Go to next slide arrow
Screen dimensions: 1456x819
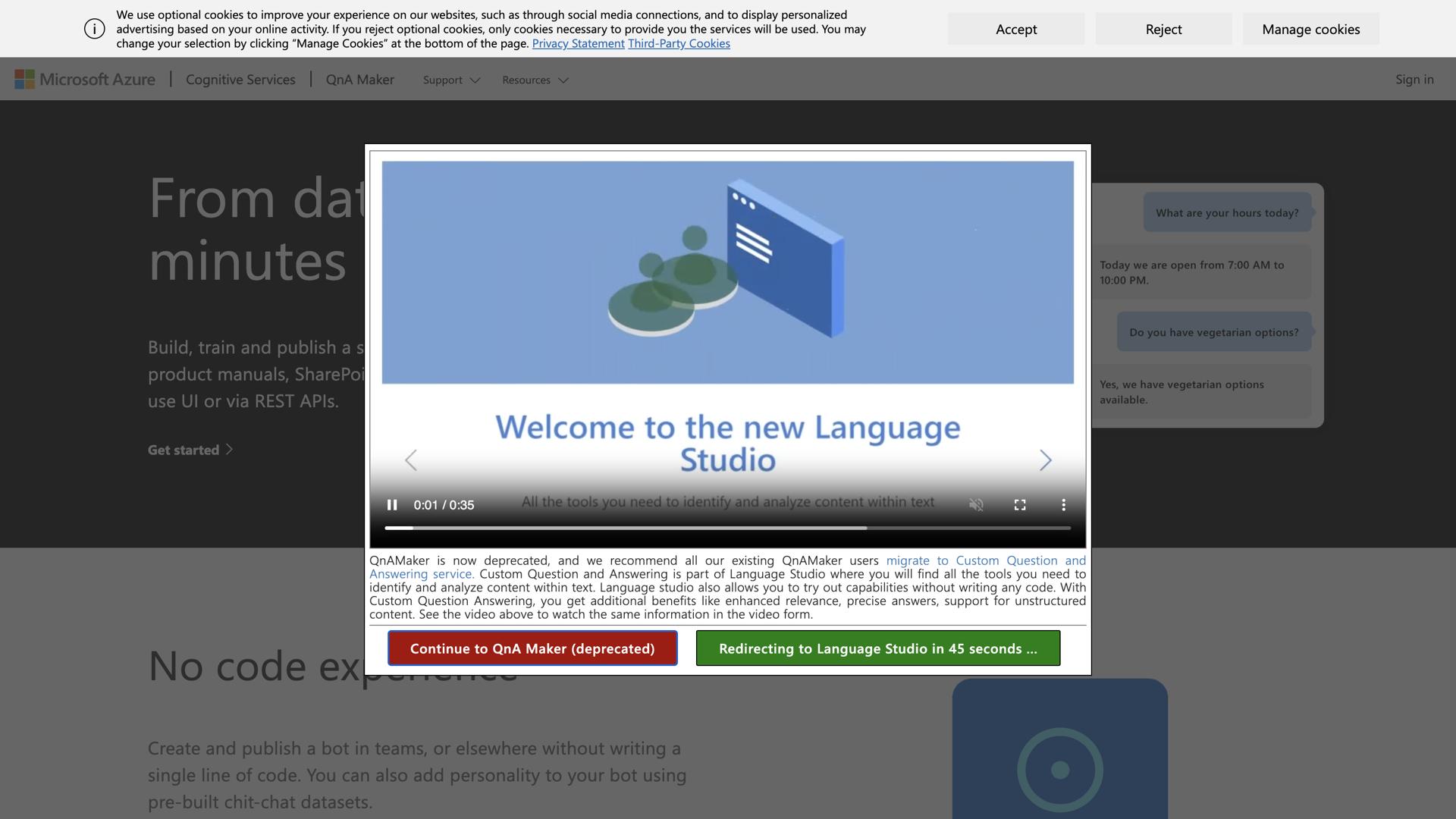point(1045,460)
